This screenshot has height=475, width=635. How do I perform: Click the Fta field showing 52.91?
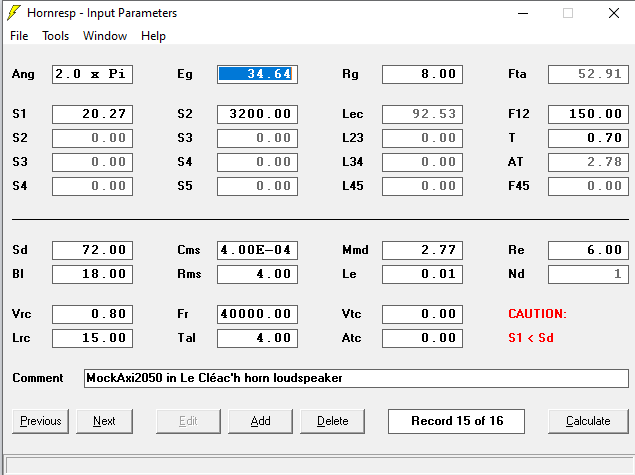[x=588, y=75]
